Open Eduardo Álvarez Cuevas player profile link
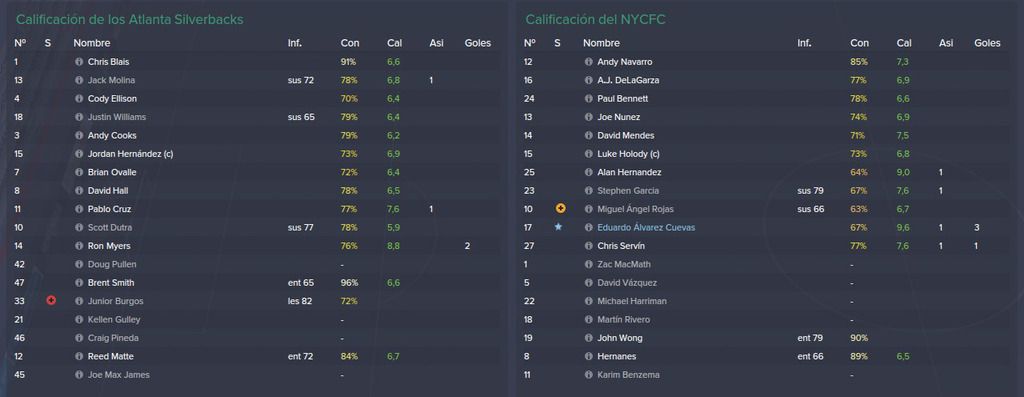1024x397 pixels. pyautogui.click(x=646, y=227)
